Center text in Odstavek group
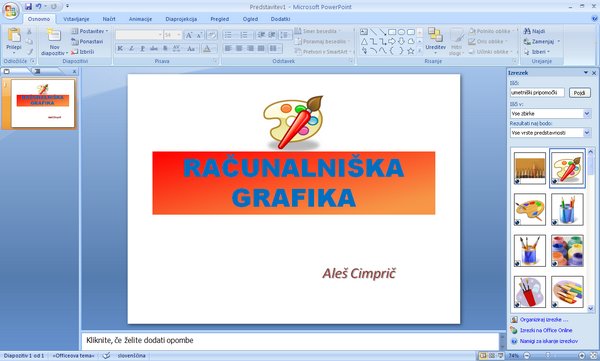Viewport: 600px width, 361px height. (x=239, y=49)
